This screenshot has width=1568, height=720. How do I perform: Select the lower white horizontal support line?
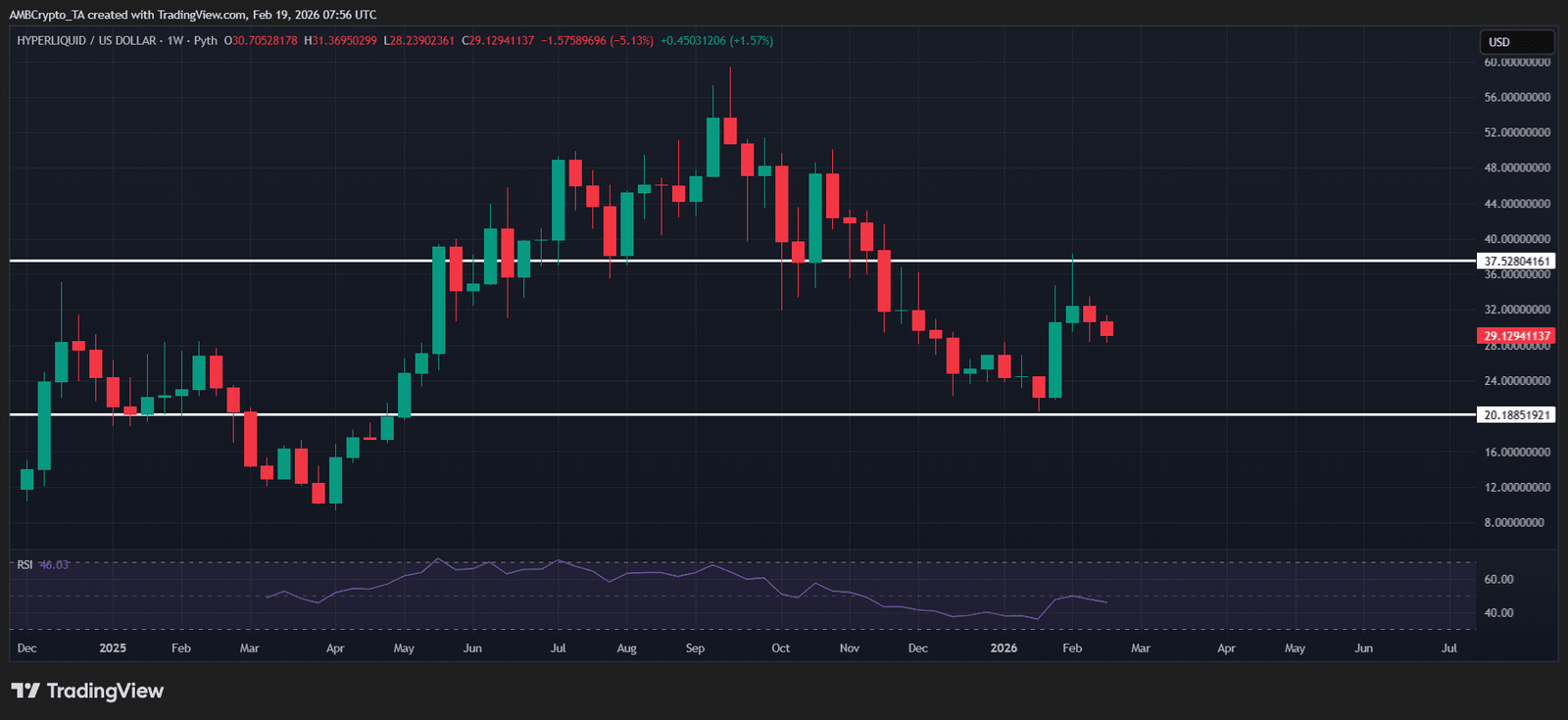pos(686,414)
